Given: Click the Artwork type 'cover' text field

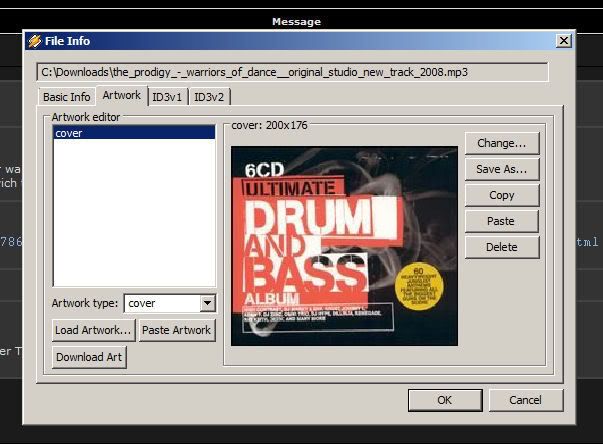Looking at the screenshot, I should point(162,303).
